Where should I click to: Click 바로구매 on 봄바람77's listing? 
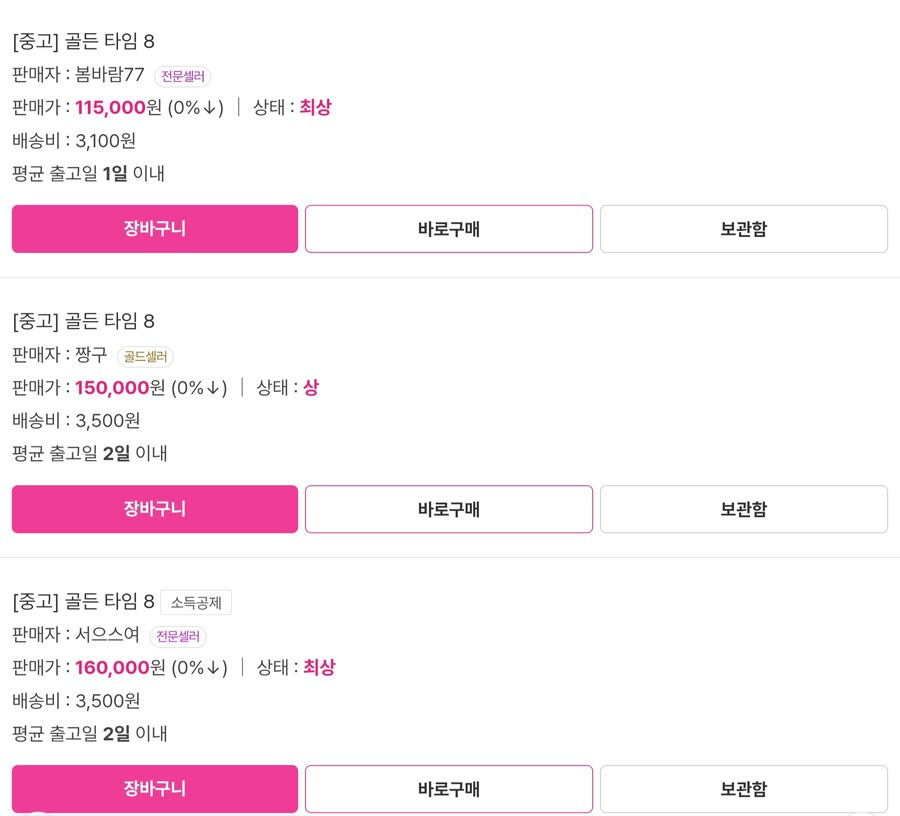pos(448,228)
